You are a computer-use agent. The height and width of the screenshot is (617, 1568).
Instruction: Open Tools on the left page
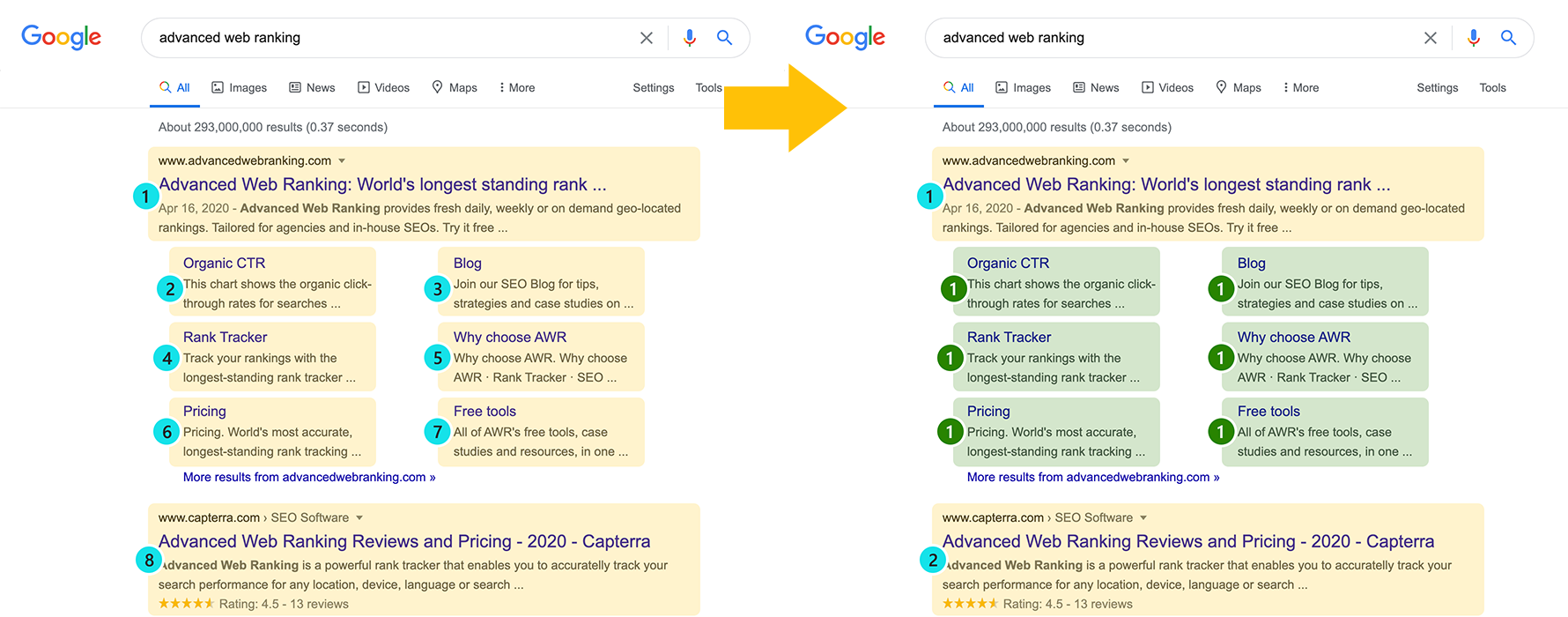[x=709, y=87]
